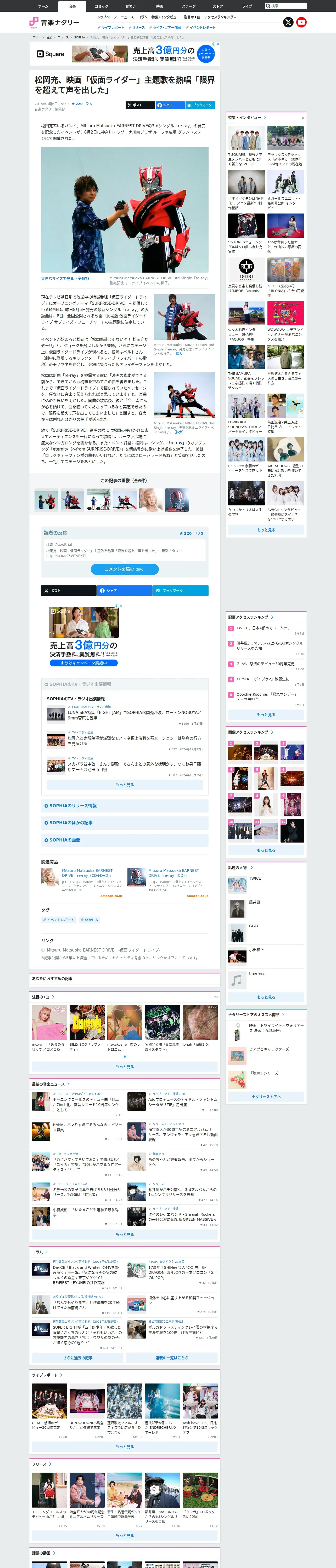Click the arrow next to 記事アクセスランキング
Image resolution: width=336 pixels, height=1568 pixels.
point(272,617)
